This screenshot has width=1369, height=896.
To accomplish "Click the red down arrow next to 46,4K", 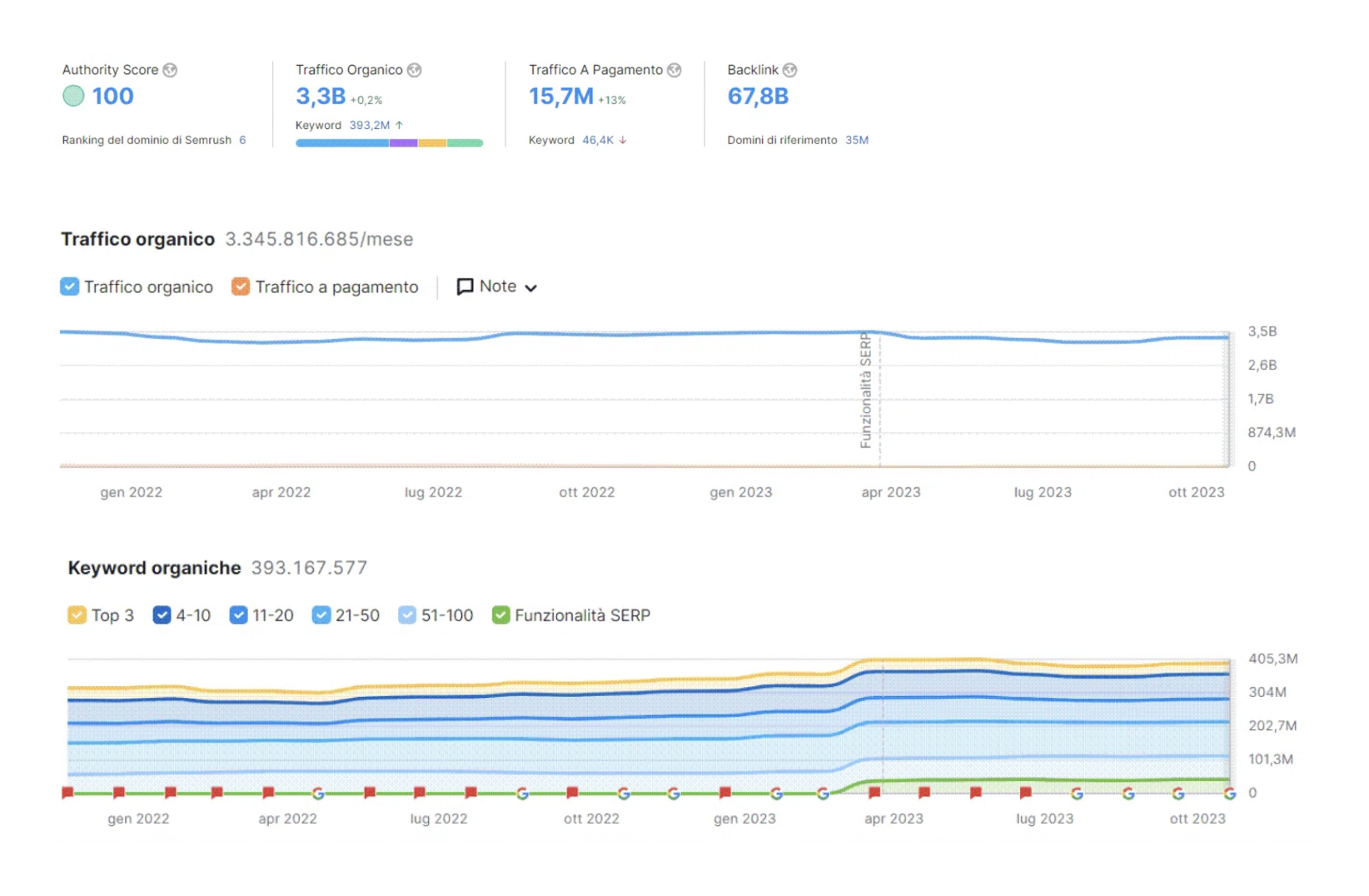I will 623,140.
